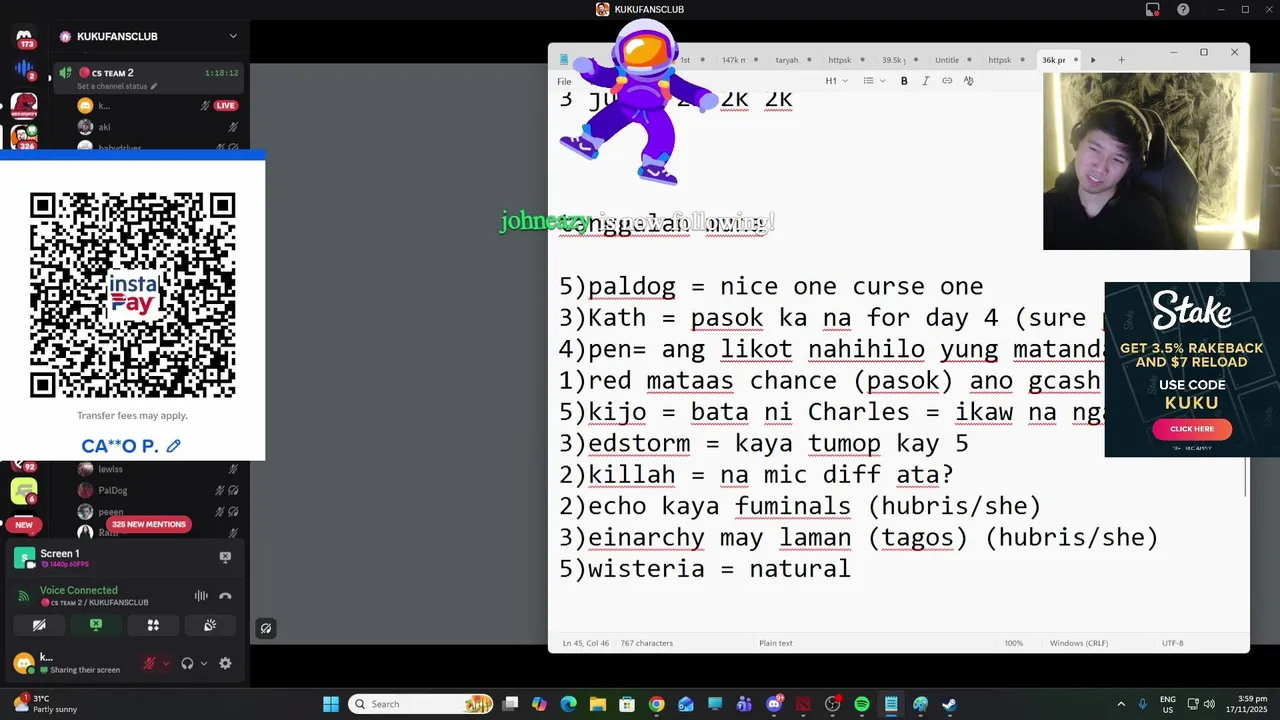Open the server icon with 173 badge

pyautogui.click(x=25, y=39)
